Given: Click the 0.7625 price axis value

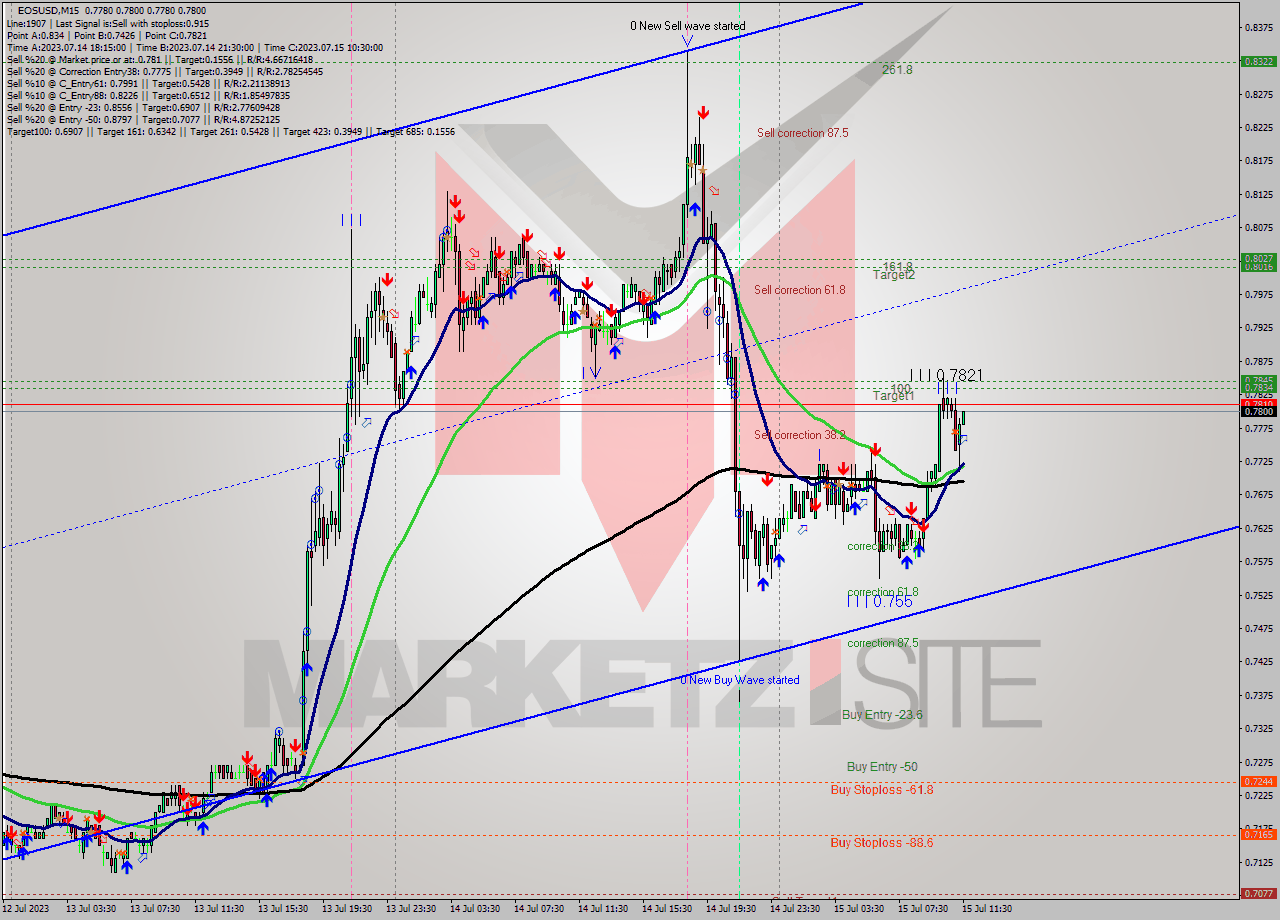Looking at the screenshot, I should (x=1259, y=528).
